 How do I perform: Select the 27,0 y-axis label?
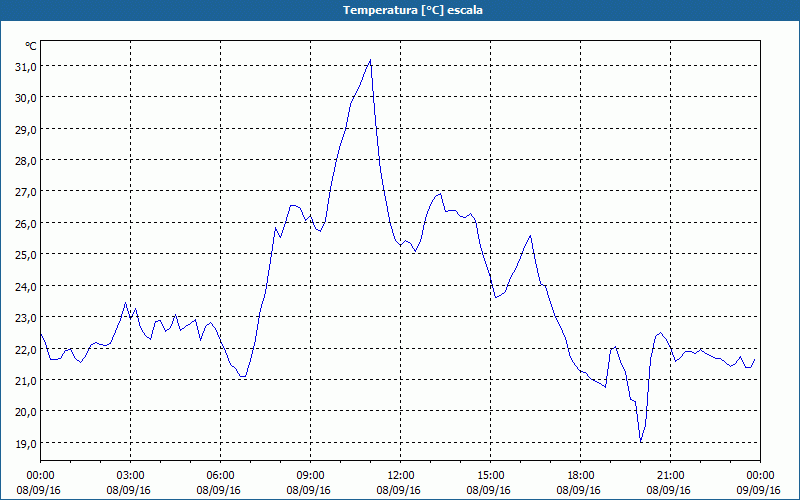[26, 192]
